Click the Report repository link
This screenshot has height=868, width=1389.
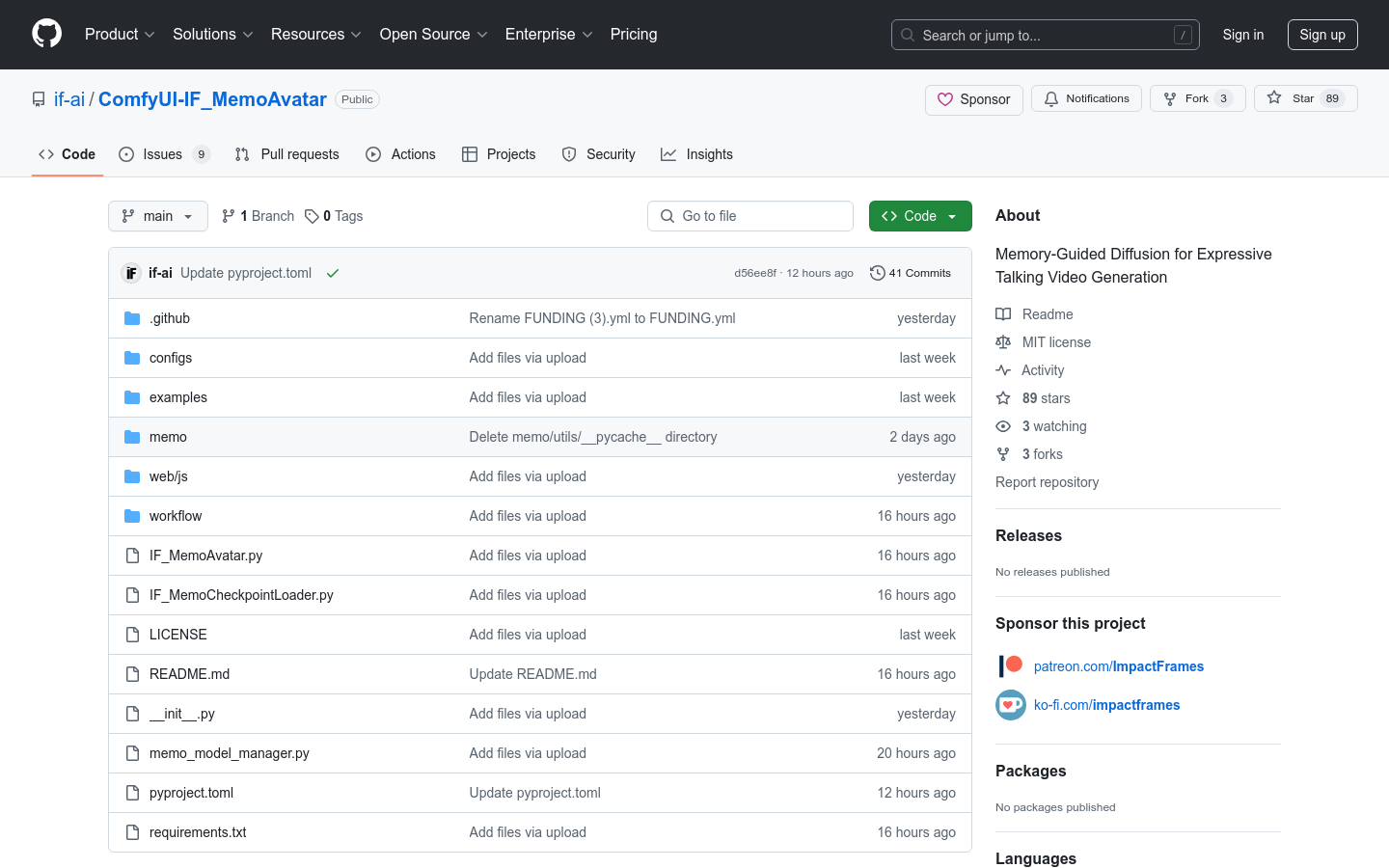[x=1047, y=482]
